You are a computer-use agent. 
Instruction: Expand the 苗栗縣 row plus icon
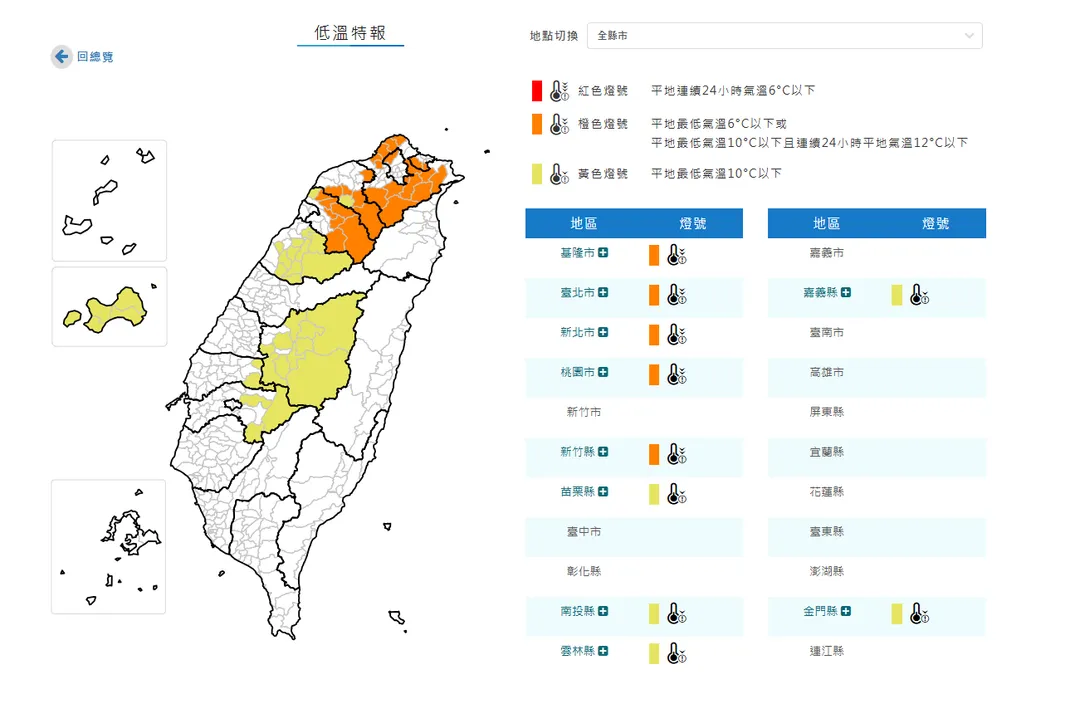(x=603, y=492)
